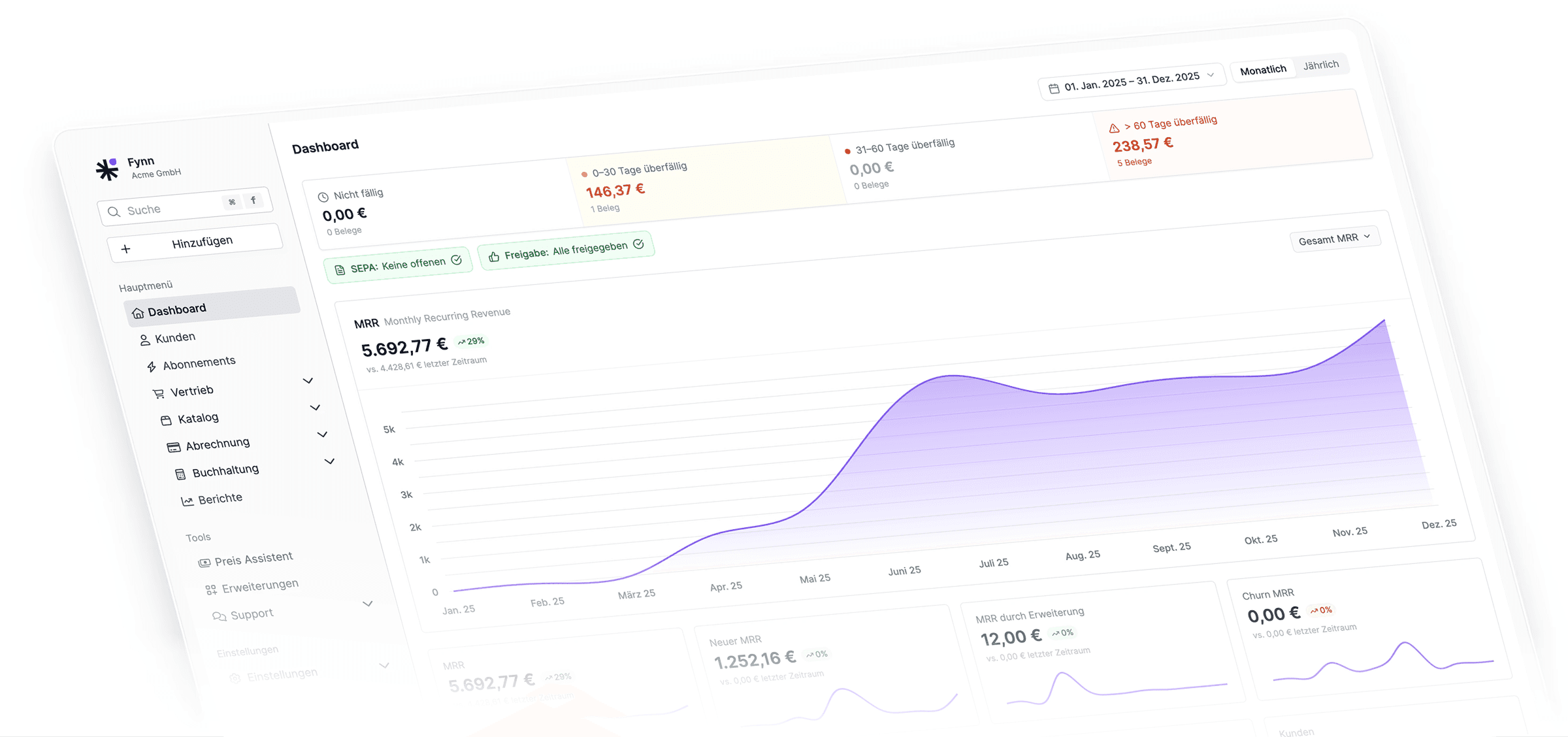Click the magnifier icon in search box
Viewport: 1568px width, 737px height.
(114, 212)
